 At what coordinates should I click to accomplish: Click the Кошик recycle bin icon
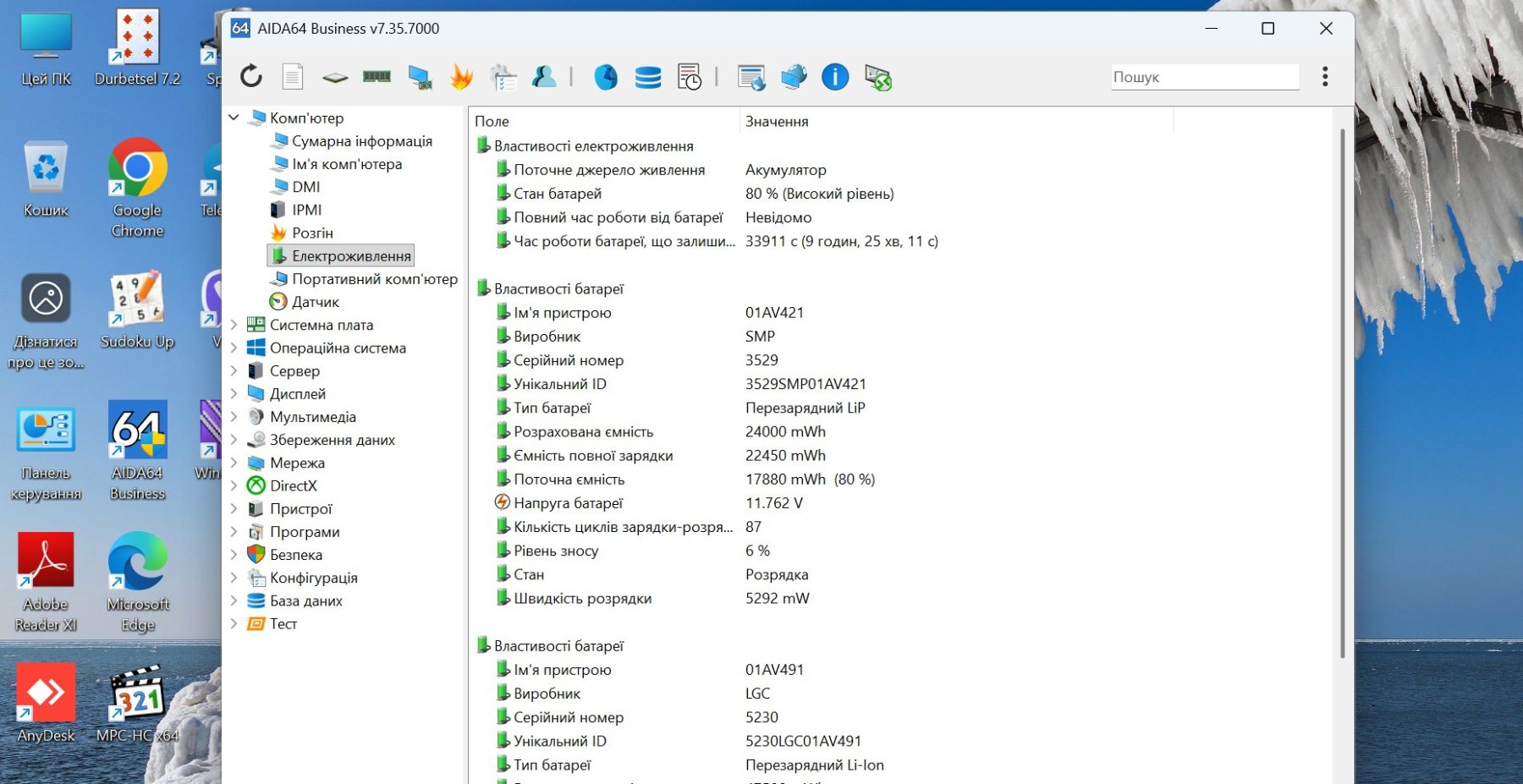point(46,179)
